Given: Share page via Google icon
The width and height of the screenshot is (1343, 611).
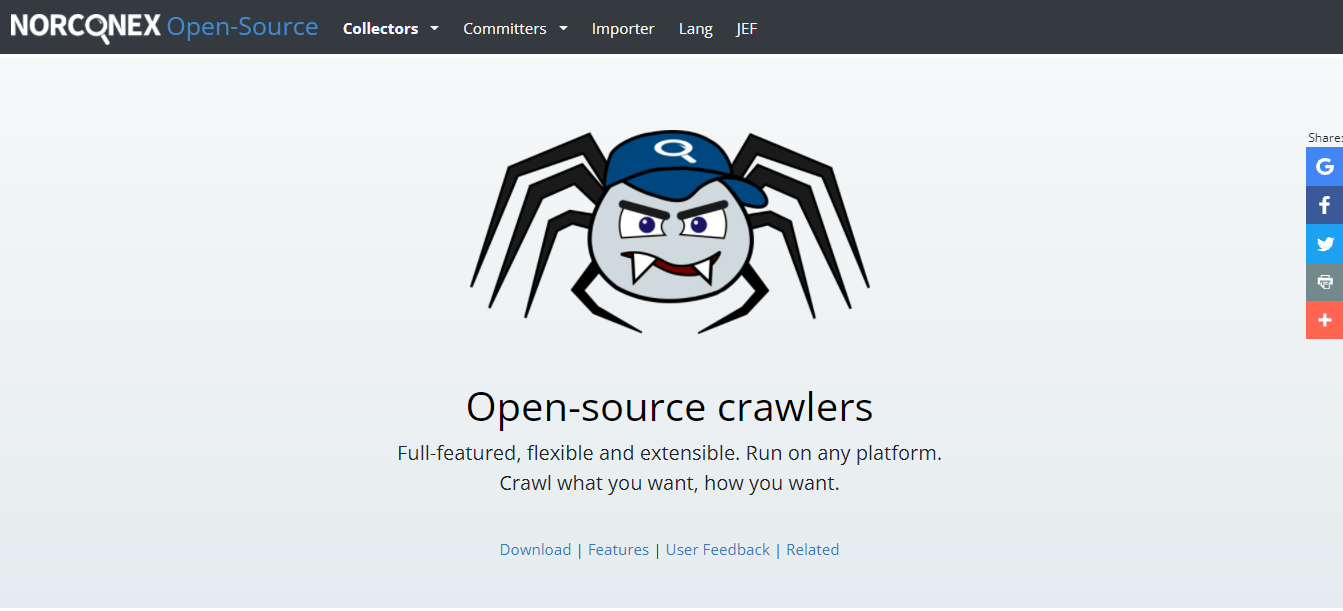Looking at the screenshot, I should 1324,166.
